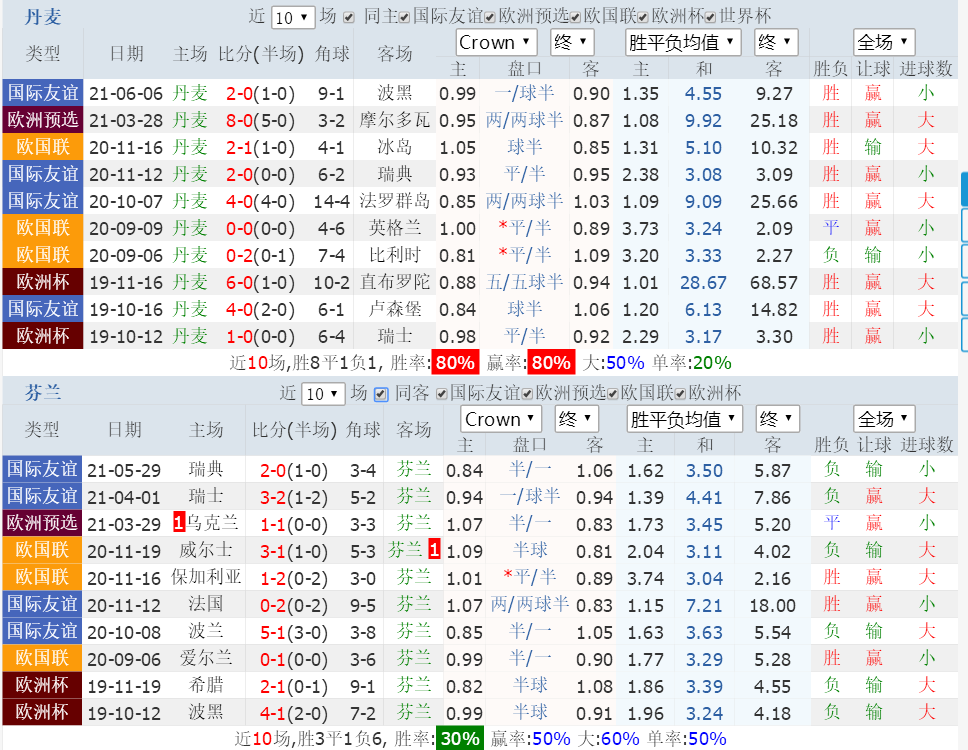Screen dimensions: 968x750
Task: Click the 芬兰 team title link
Action: [43, 393]
